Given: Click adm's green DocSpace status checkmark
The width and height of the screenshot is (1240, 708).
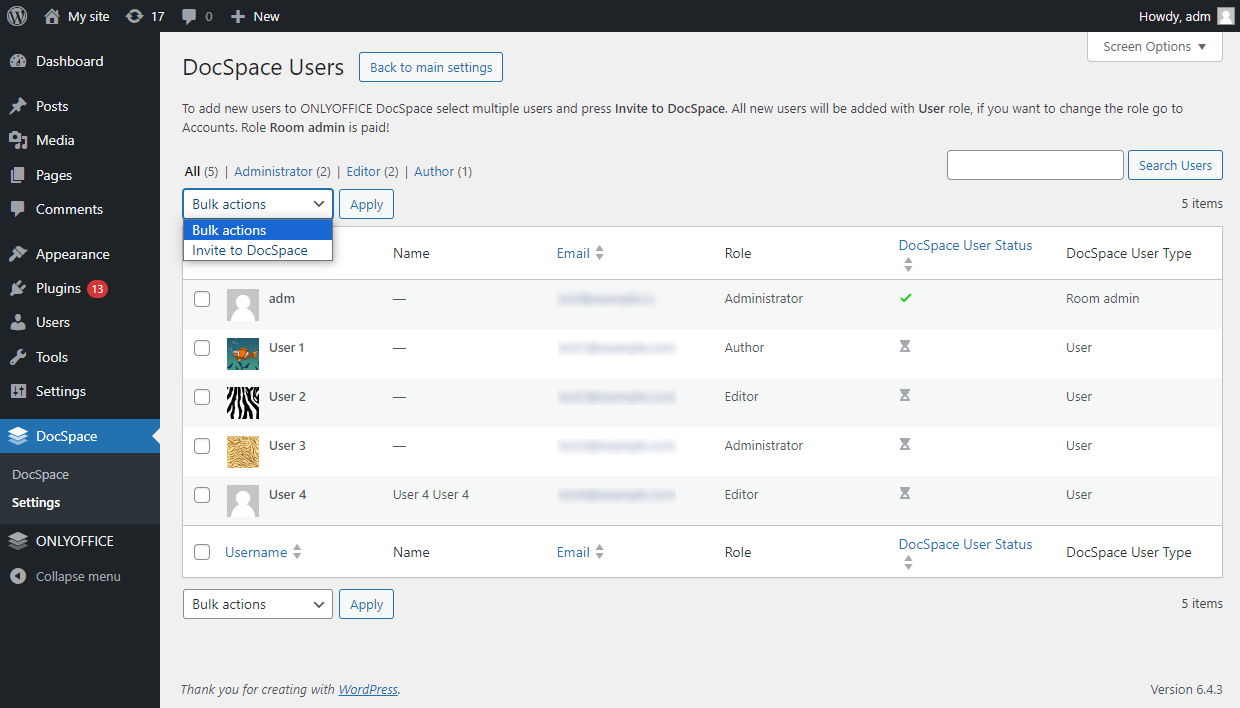Looking at the screenshot, I should tap(905, 298).
